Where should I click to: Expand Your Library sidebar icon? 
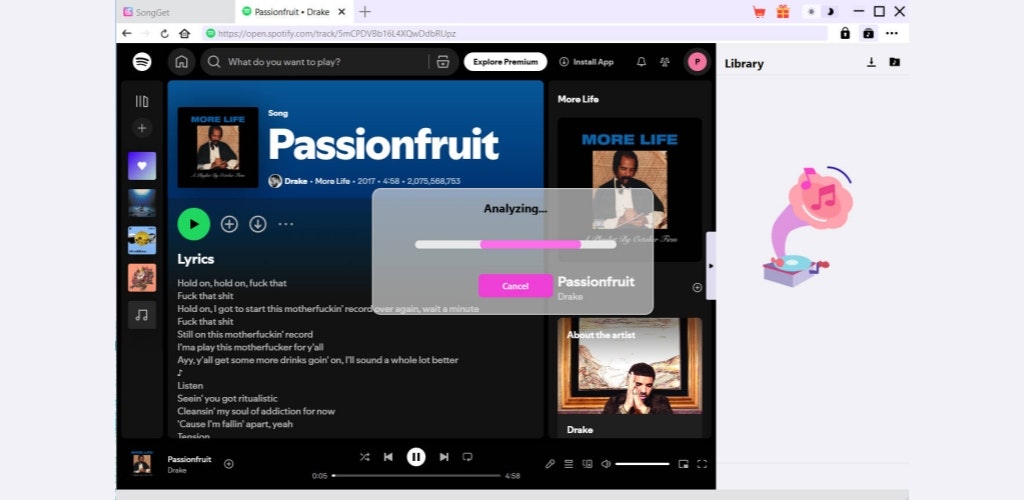pyautogui.click(x=142, y=101)
